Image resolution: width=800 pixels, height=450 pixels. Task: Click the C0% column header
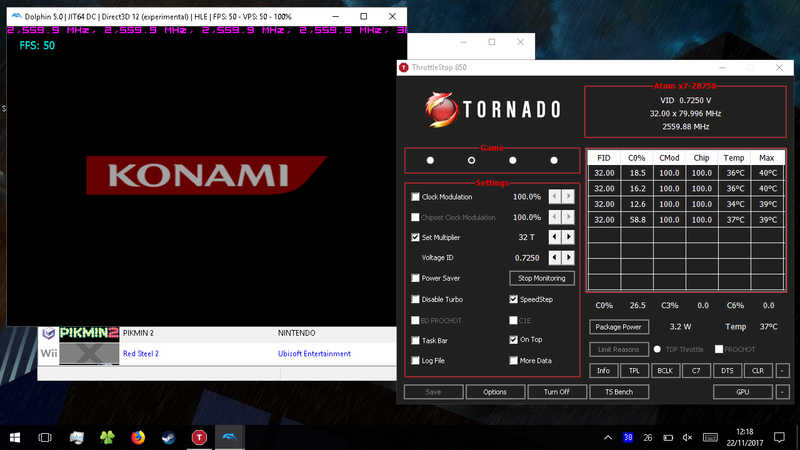click(x=636, y=158)
